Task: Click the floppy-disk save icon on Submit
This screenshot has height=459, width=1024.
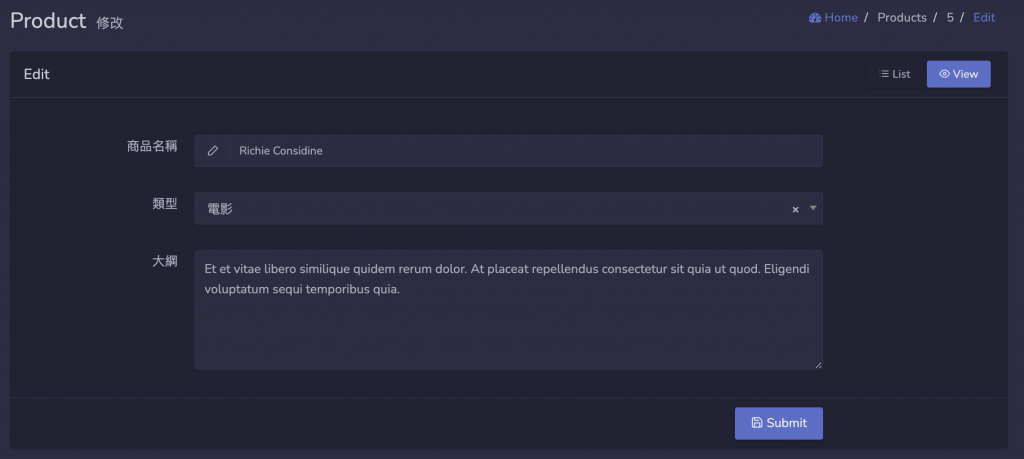Action: [757, 423]
